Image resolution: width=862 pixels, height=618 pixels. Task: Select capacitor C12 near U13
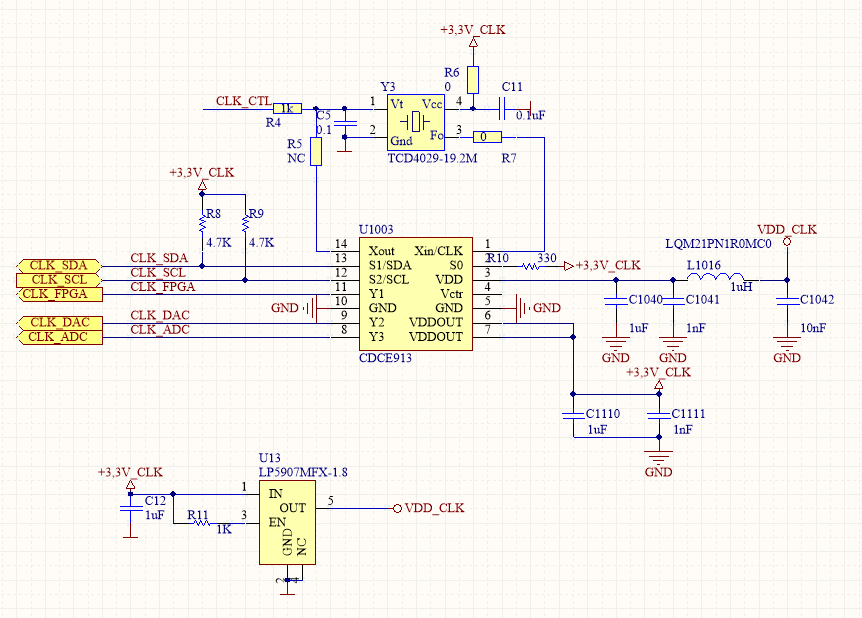130,508
